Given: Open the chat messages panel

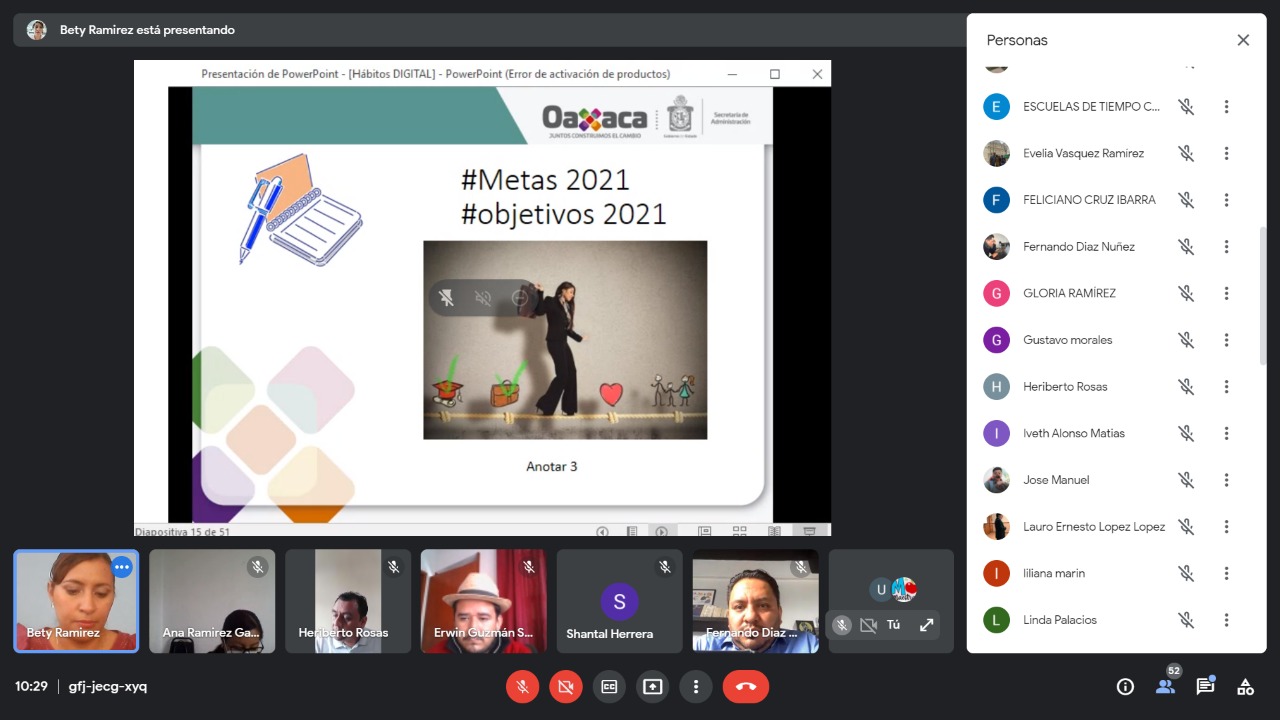Looking at the screenshot, I should [x=1205, y=686].
